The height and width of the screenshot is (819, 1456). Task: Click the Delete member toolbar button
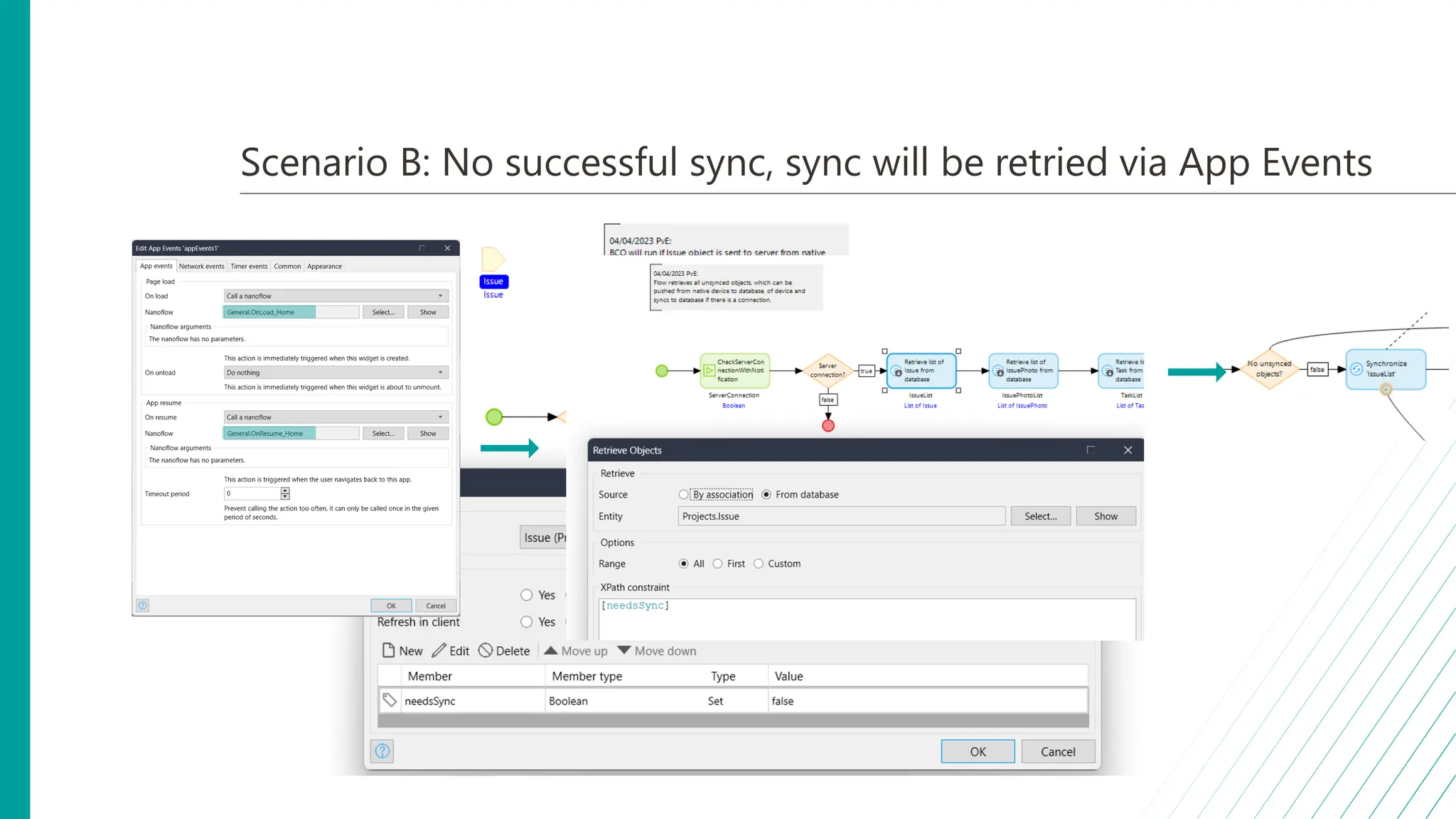504,651
